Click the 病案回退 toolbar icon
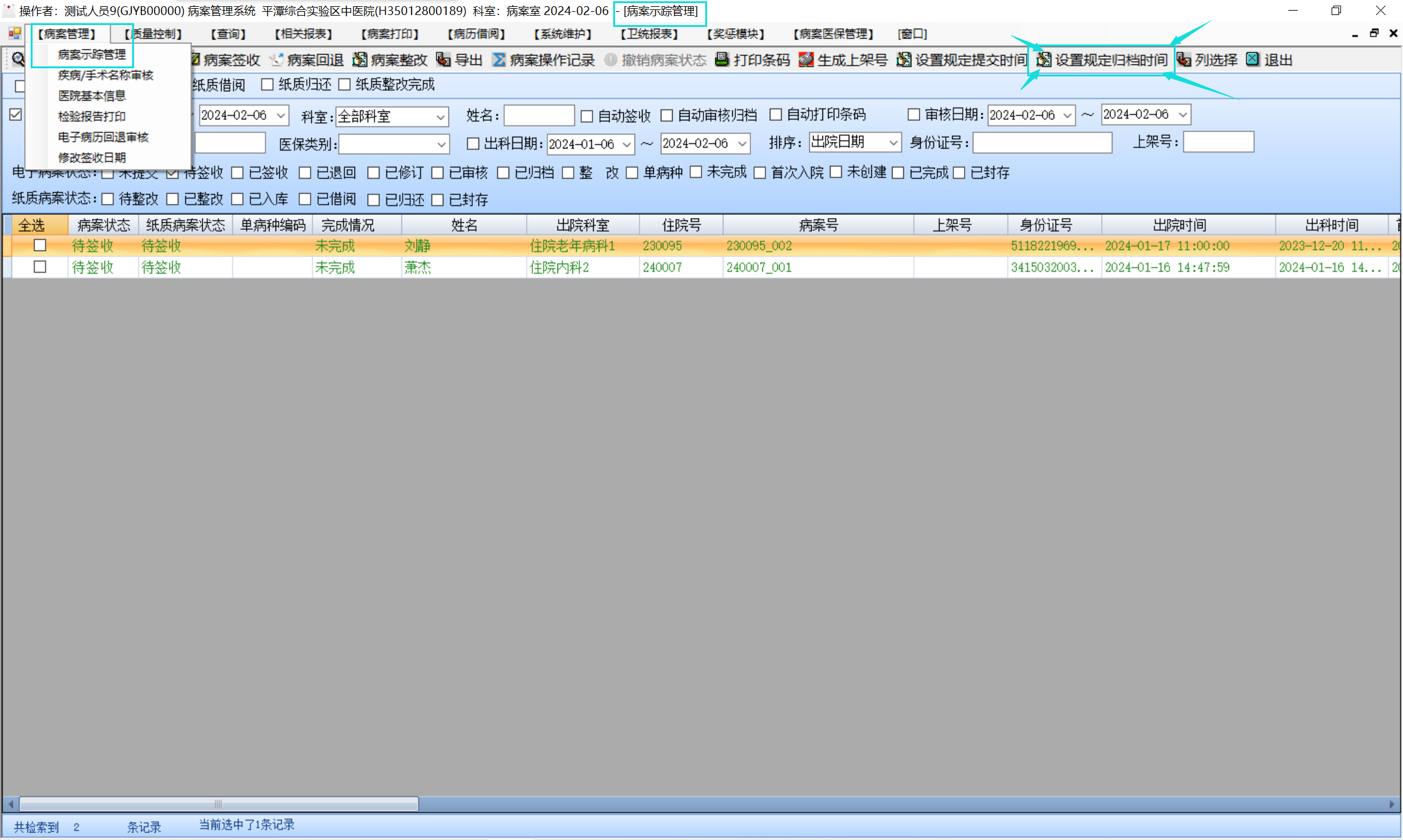The image size is (1403, 840). pos(277,60)
